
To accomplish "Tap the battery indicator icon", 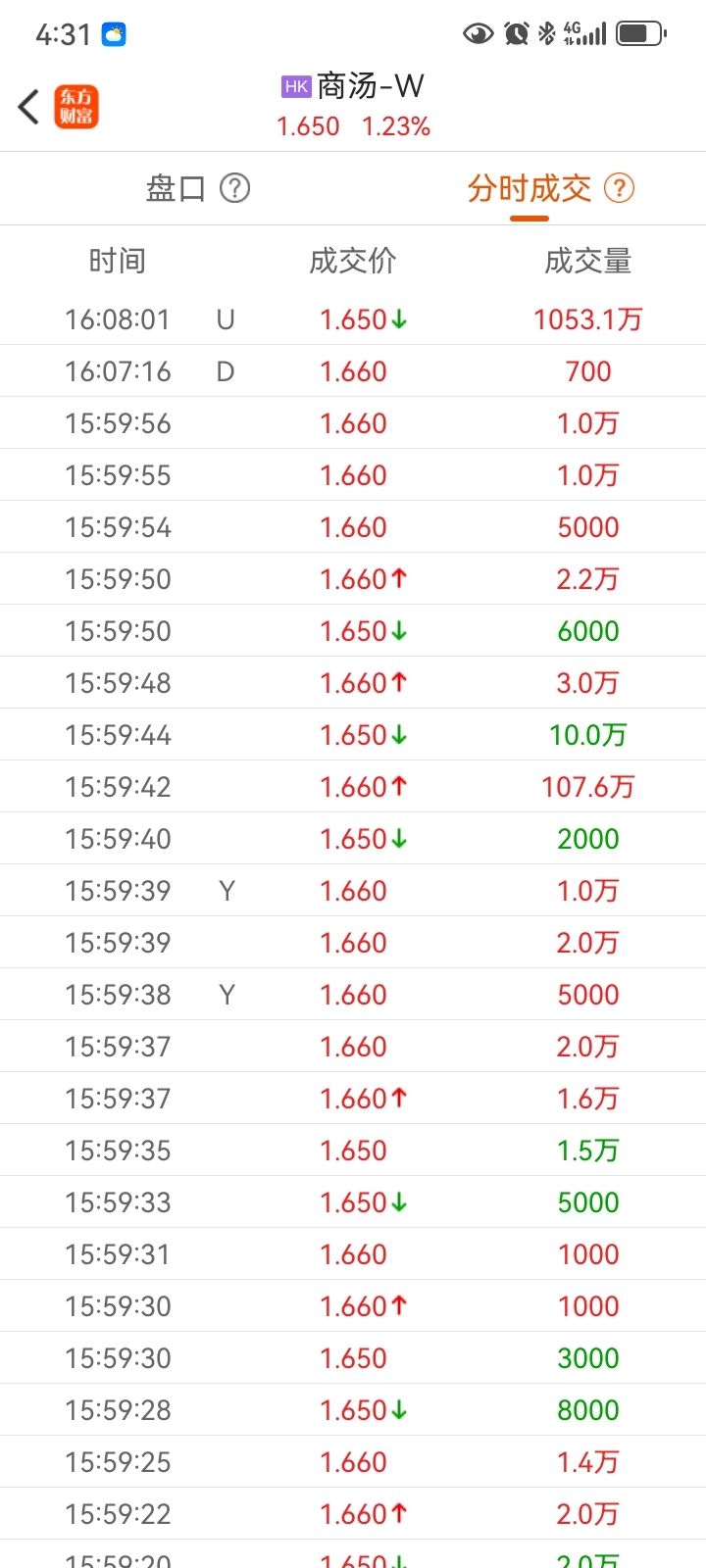I will (641, 34).
